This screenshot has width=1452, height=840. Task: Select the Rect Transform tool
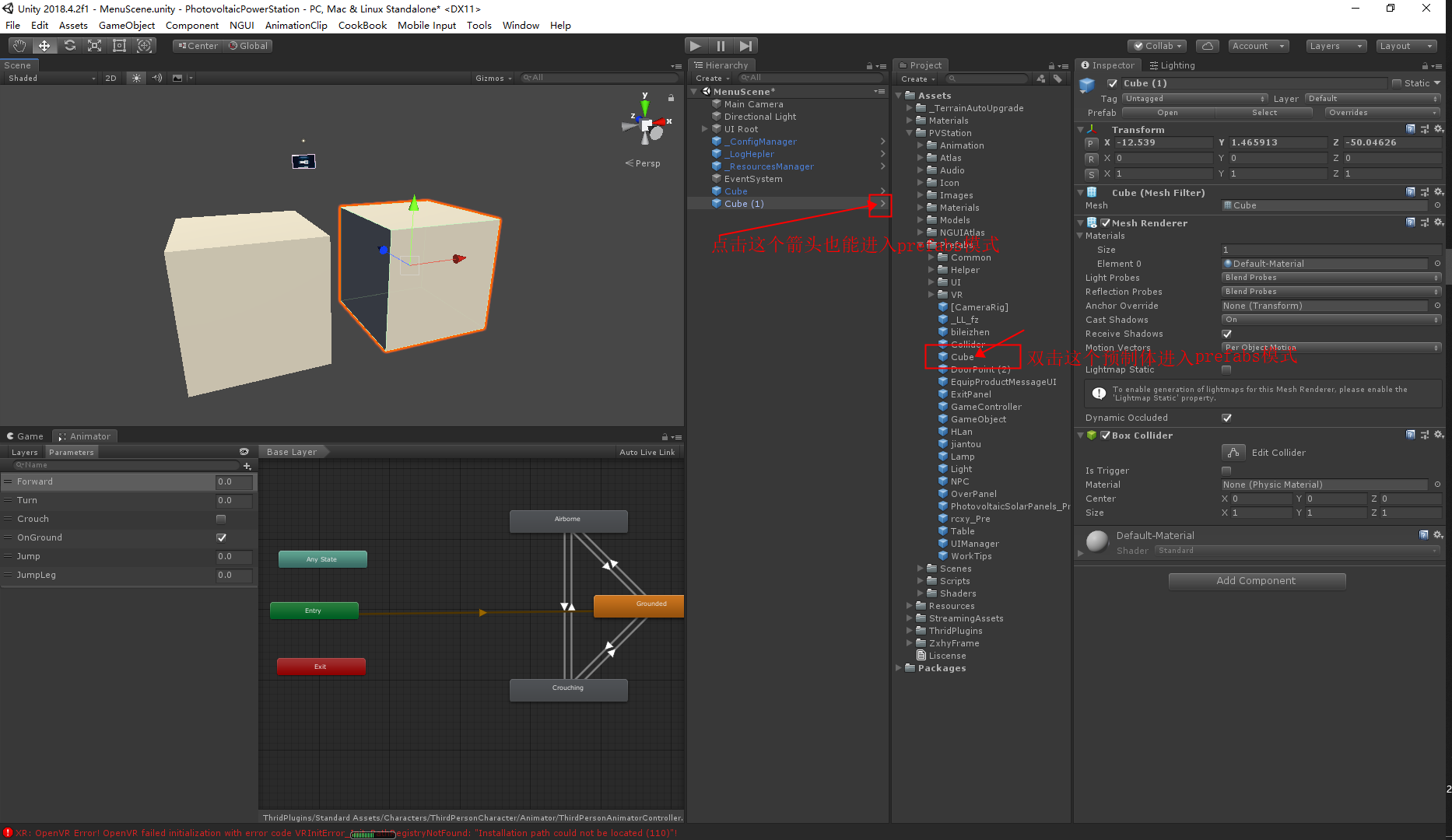click(118, 45)
